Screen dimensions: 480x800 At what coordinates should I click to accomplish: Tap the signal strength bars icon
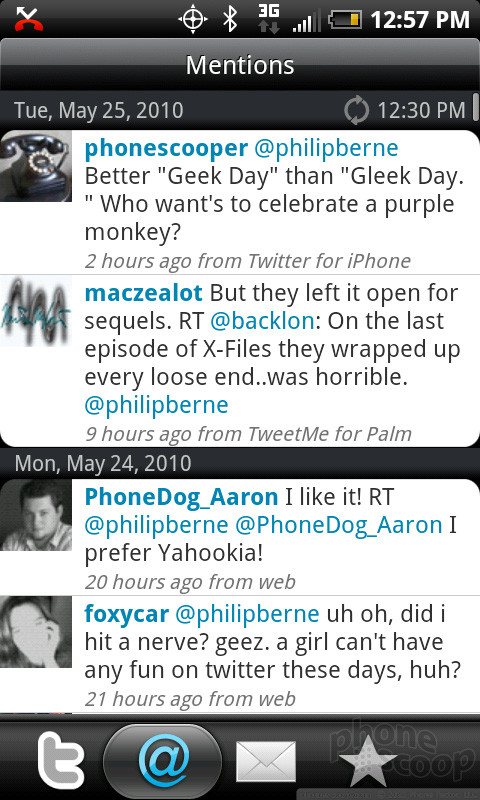click(x=306, y=21)
